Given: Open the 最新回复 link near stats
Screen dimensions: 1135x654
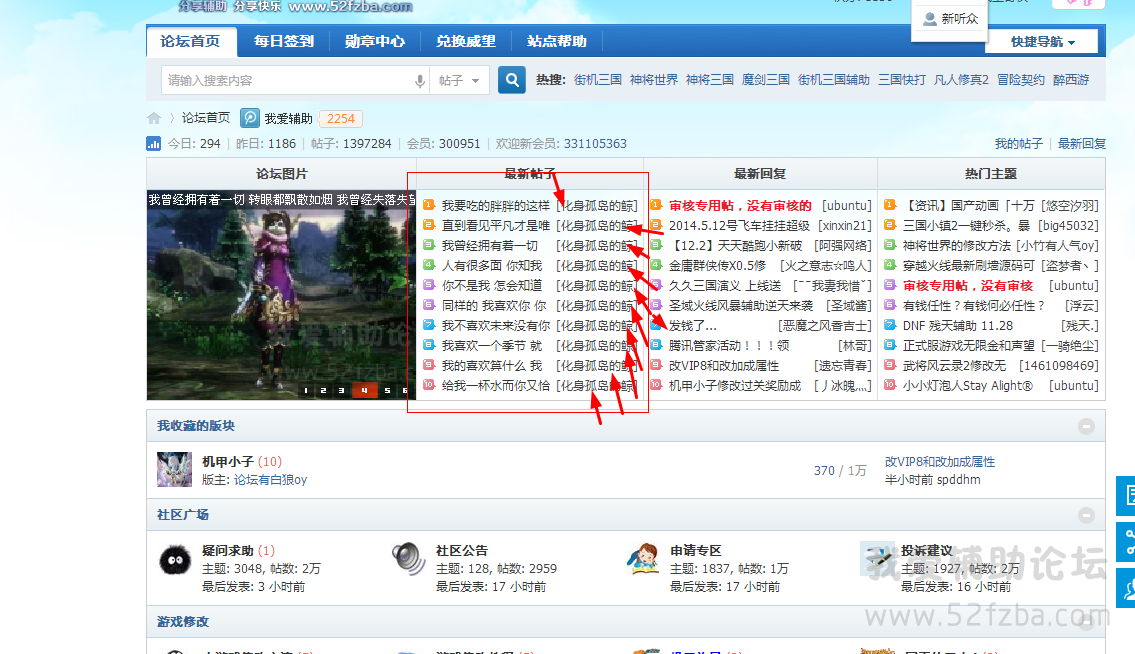Looking at the screenshot, I should 1081,143.
